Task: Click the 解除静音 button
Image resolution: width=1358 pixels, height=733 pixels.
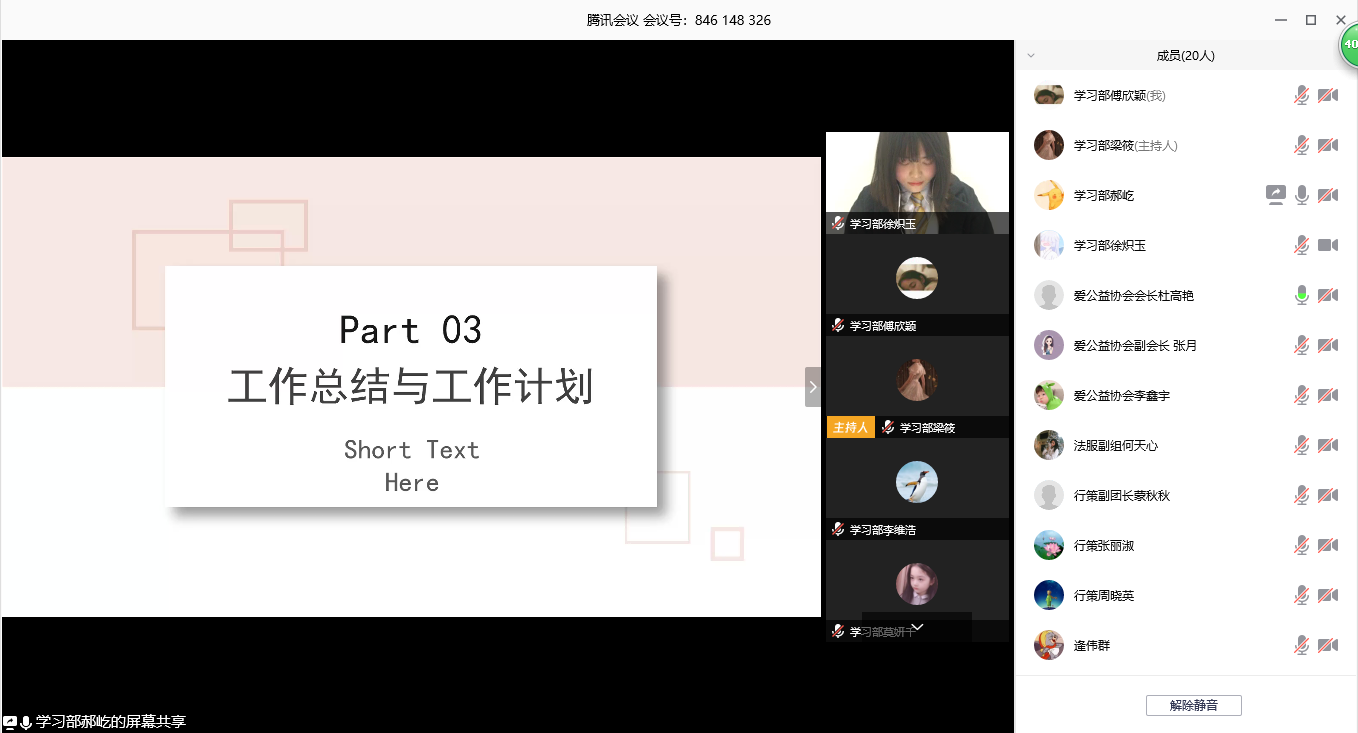Action: (1193, 705)
